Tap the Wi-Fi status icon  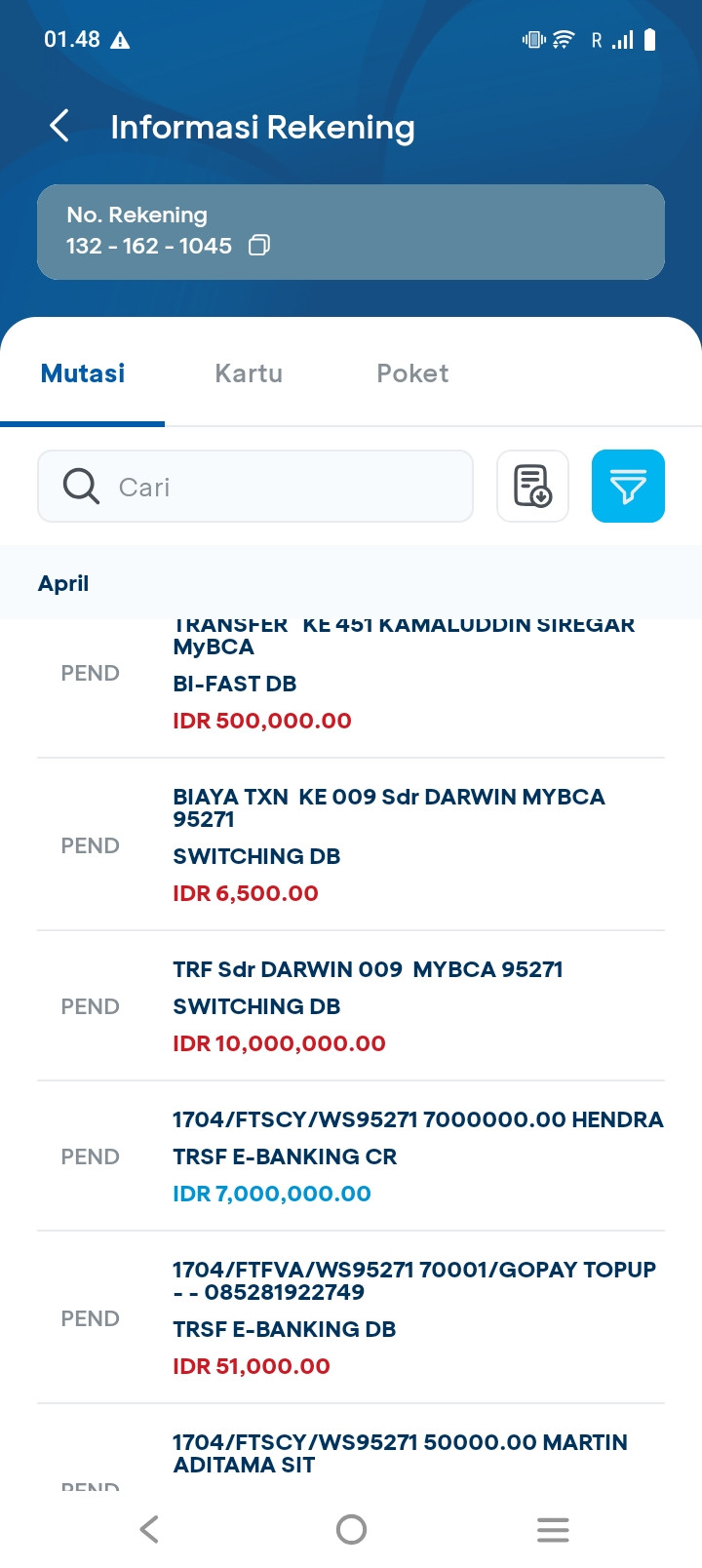[x=564, y=40]
